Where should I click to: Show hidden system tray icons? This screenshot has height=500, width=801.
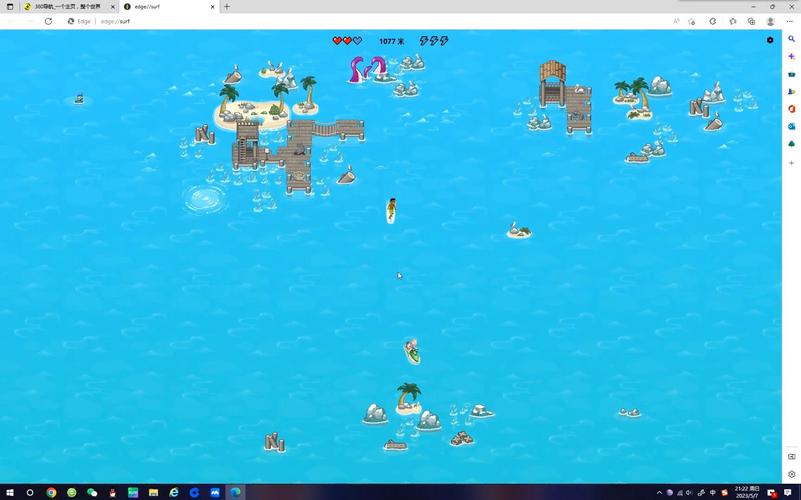point(659,492)
